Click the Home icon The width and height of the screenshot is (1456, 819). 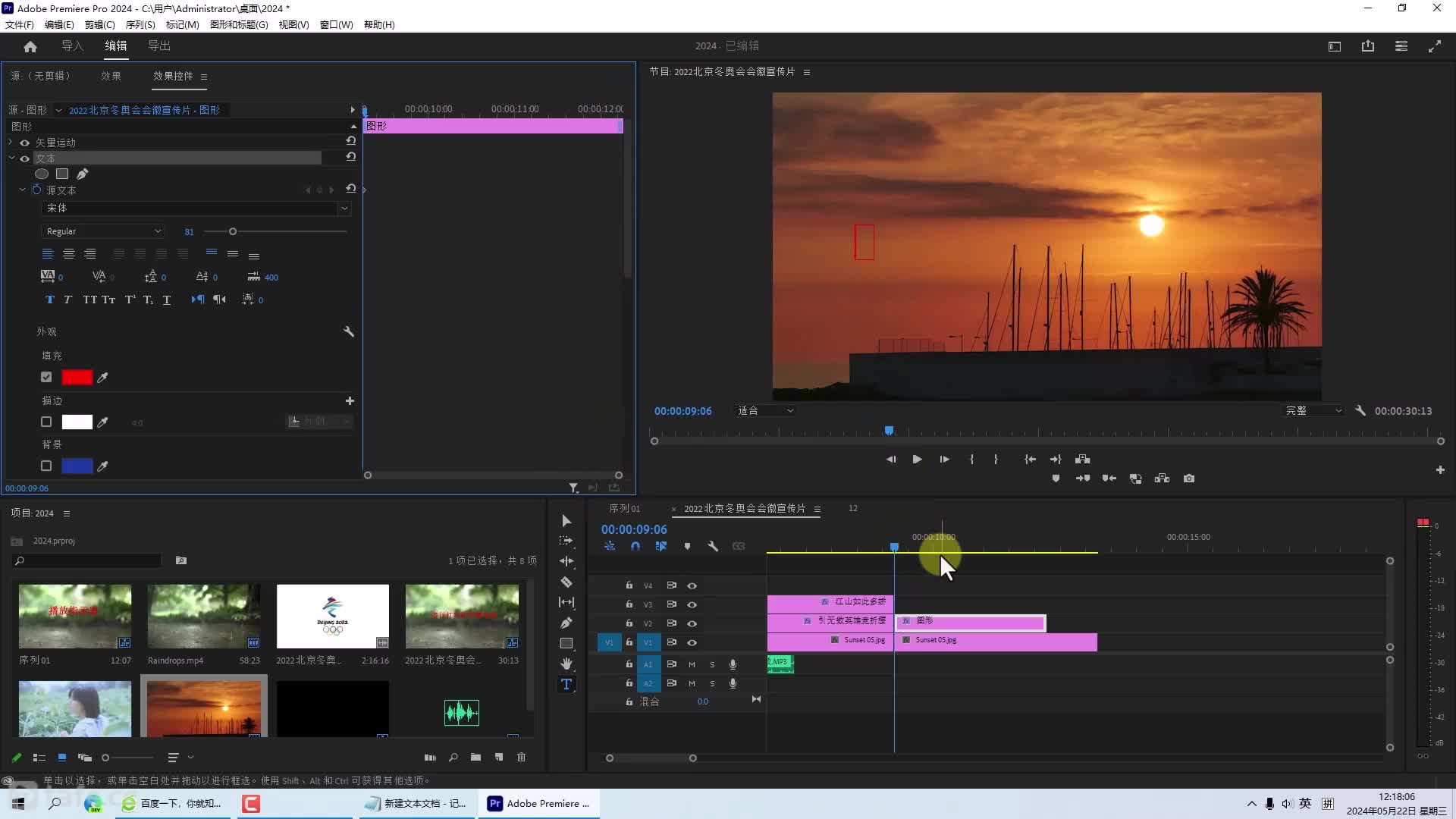click(30, 46)
